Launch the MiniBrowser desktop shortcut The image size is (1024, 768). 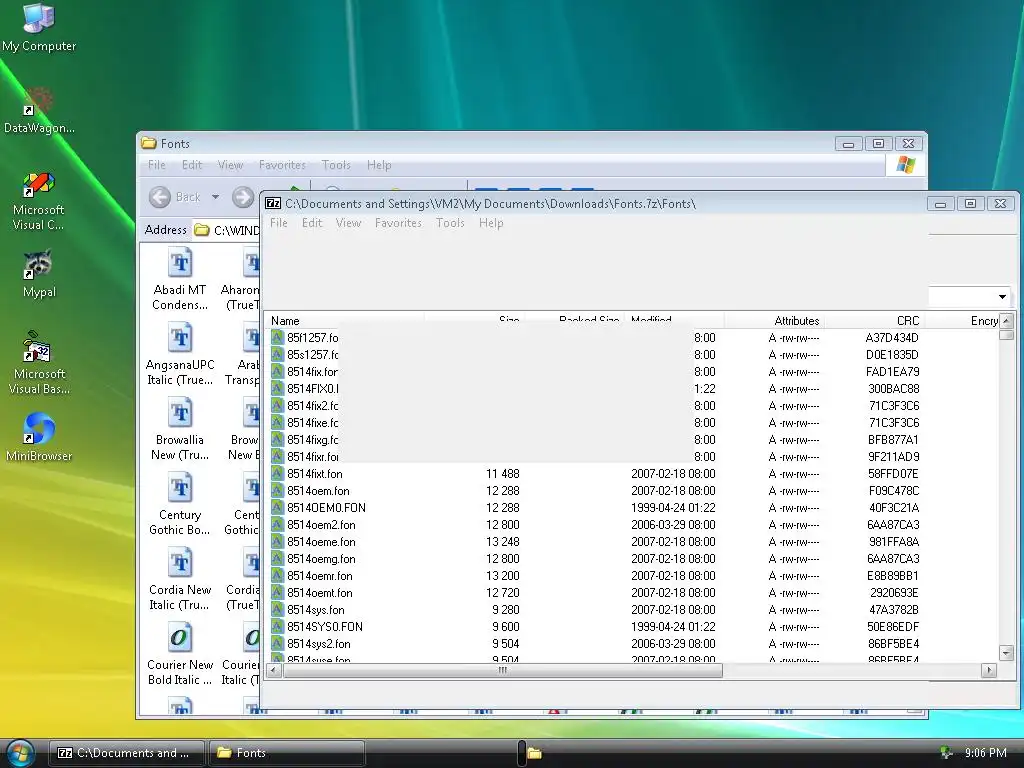point(39,436)
